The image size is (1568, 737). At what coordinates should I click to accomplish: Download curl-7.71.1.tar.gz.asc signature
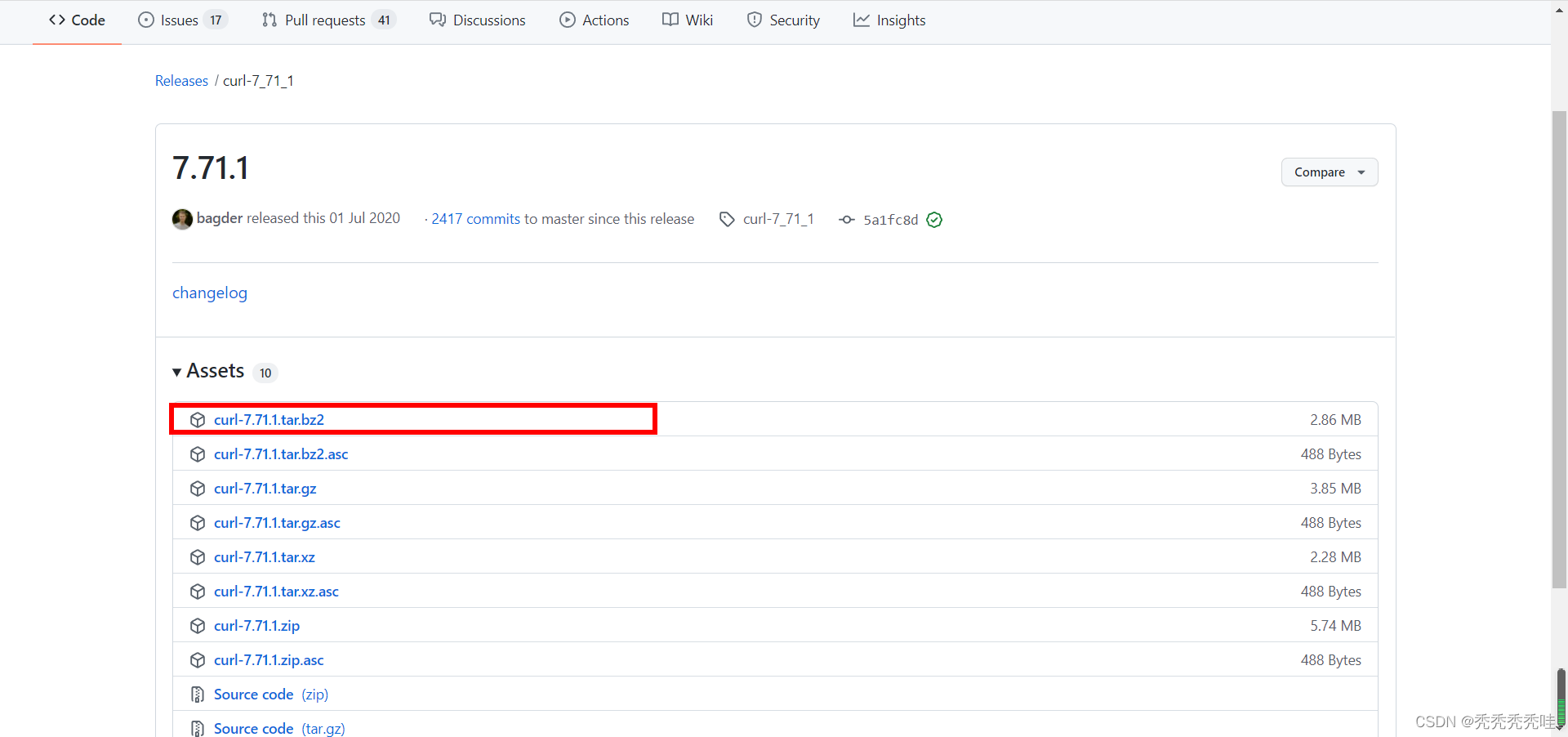pyautogui.click(x=277, y=523)
